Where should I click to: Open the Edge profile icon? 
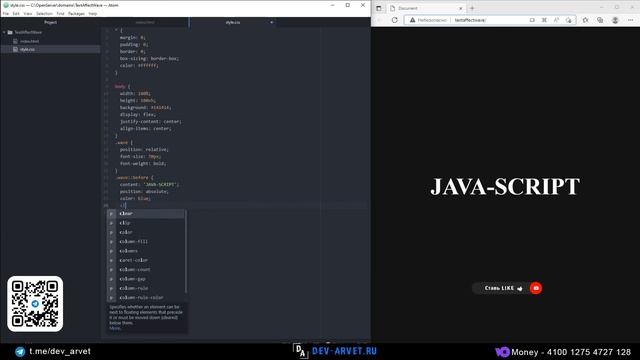(615, 20)
